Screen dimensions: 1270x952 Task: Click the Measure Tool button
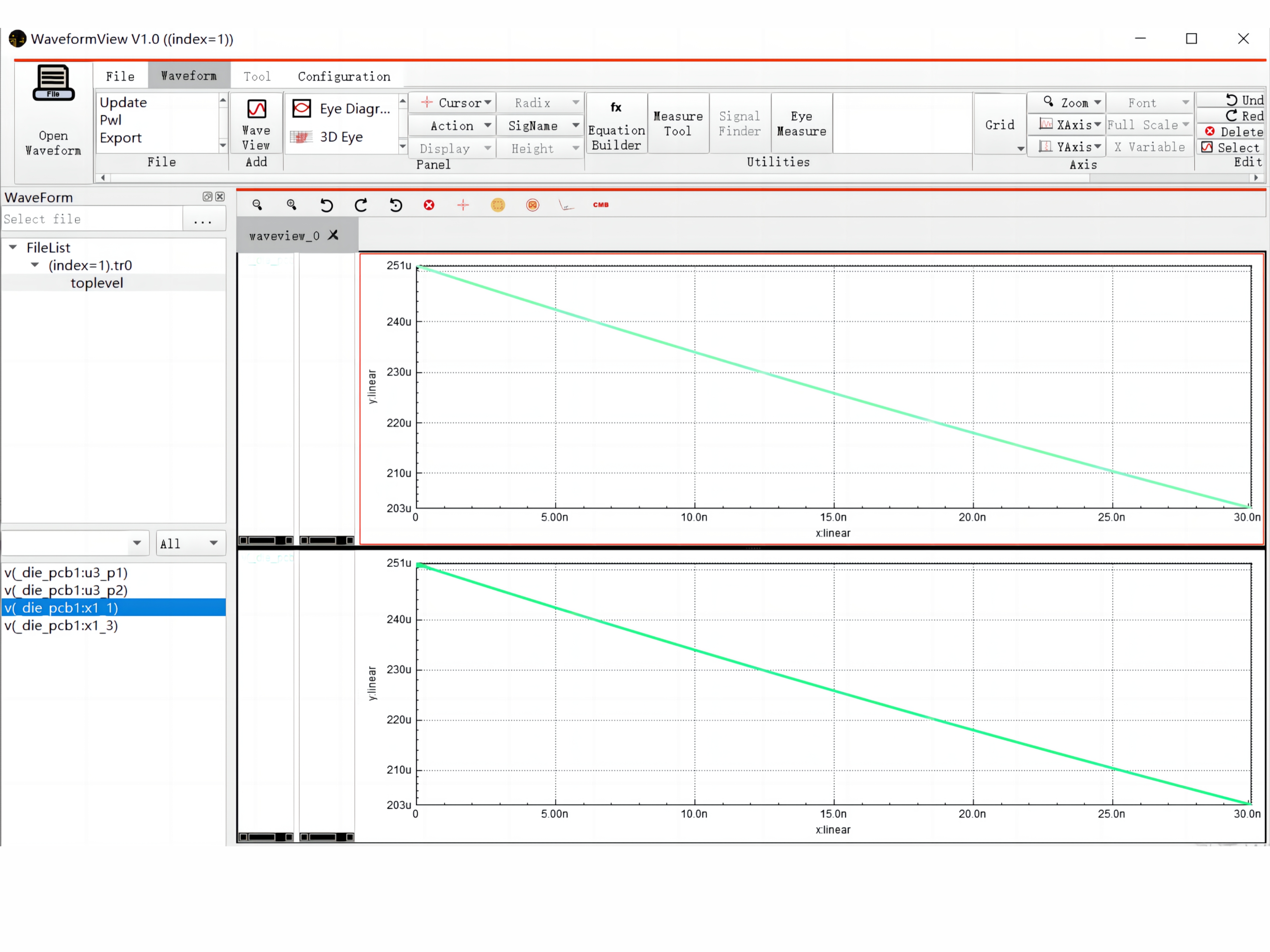pyautogui.click(x=678, y=123)
